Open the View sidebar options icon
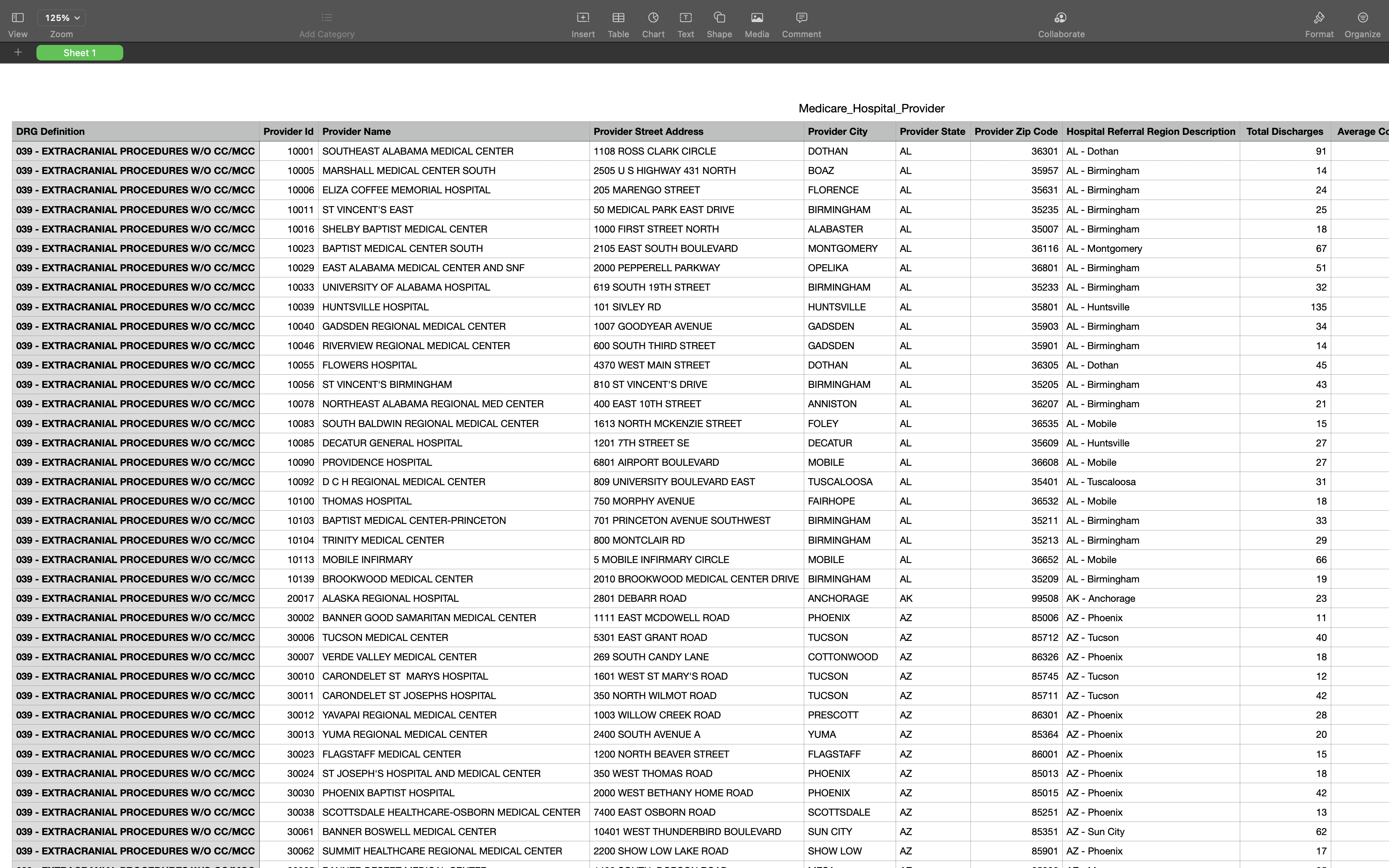 point(18,18)
